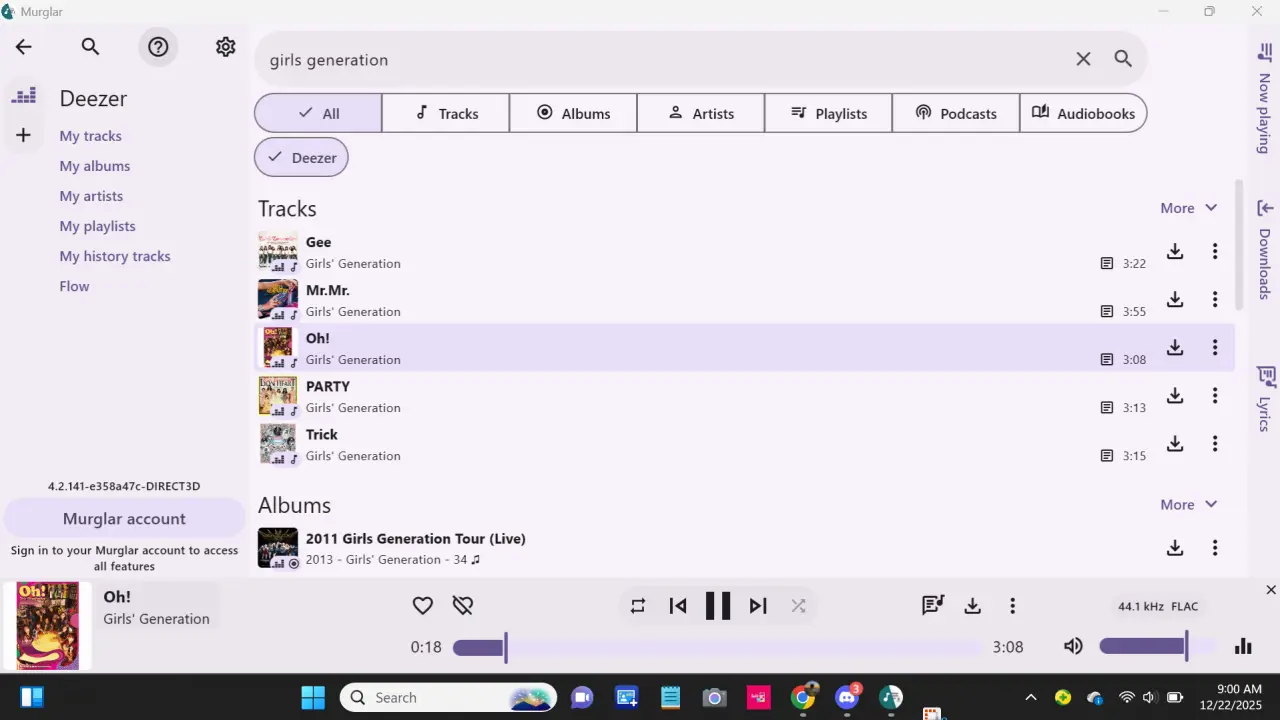Switch to the Artists filter tab
Screen dimensions: 1280x720
(701, 113)
